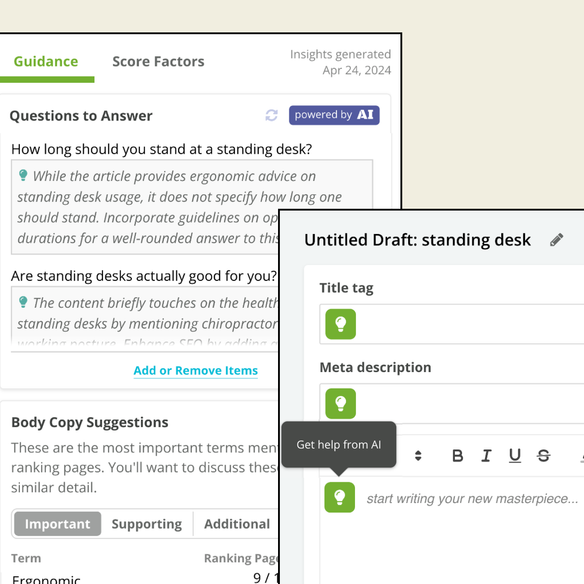Click the Meta description input field

[x=451, y=403]
